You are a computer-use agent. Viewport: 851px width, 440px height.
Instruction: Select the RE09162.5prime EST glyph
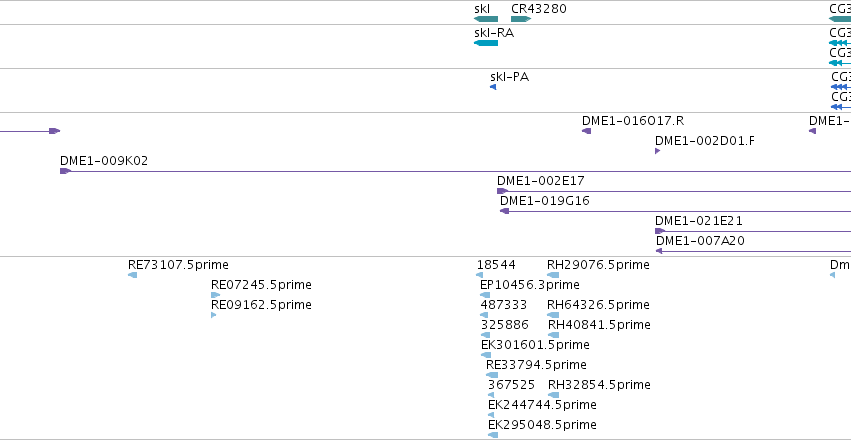pyautogui.click(x=214, y=315)
